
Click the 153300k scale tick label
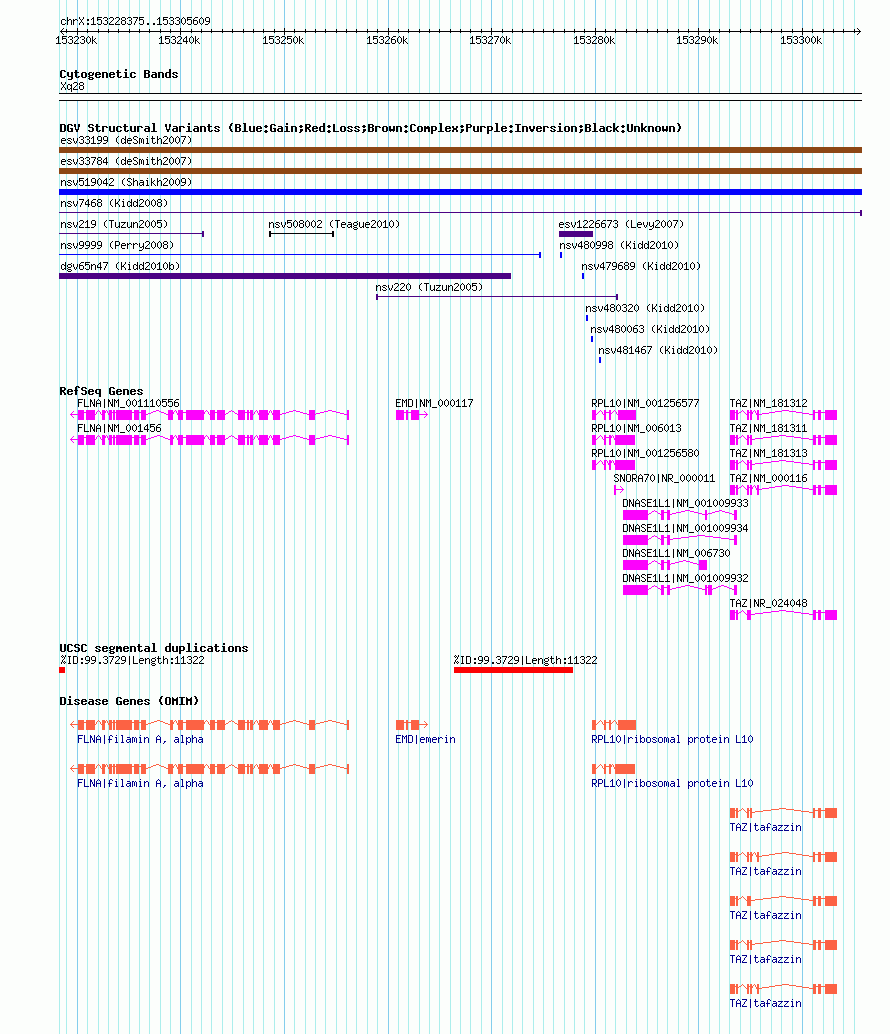801,40
